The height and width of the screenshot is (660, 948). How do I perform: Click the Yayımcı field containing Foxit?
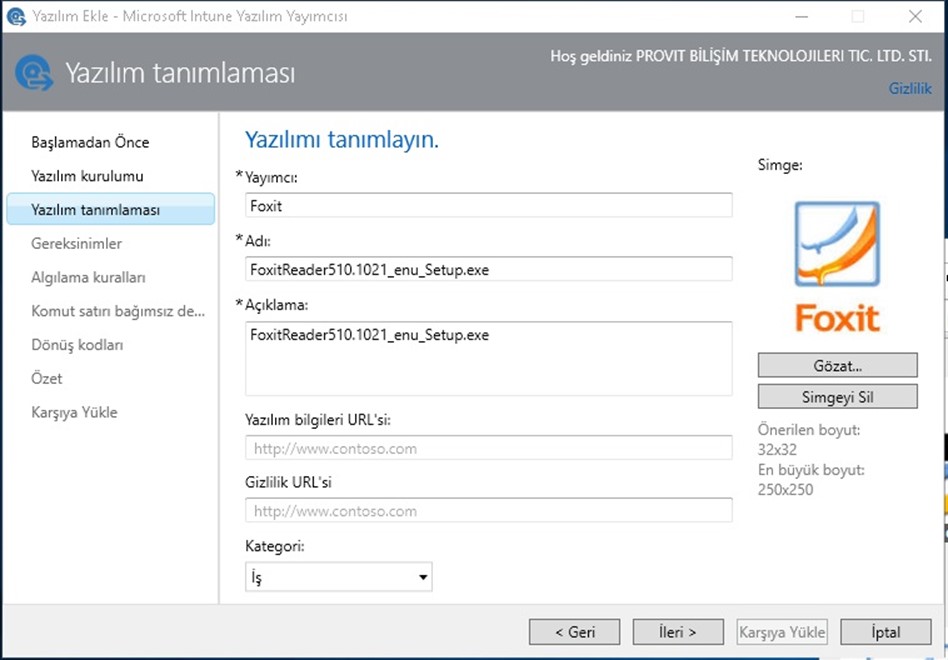coord(489,205)
